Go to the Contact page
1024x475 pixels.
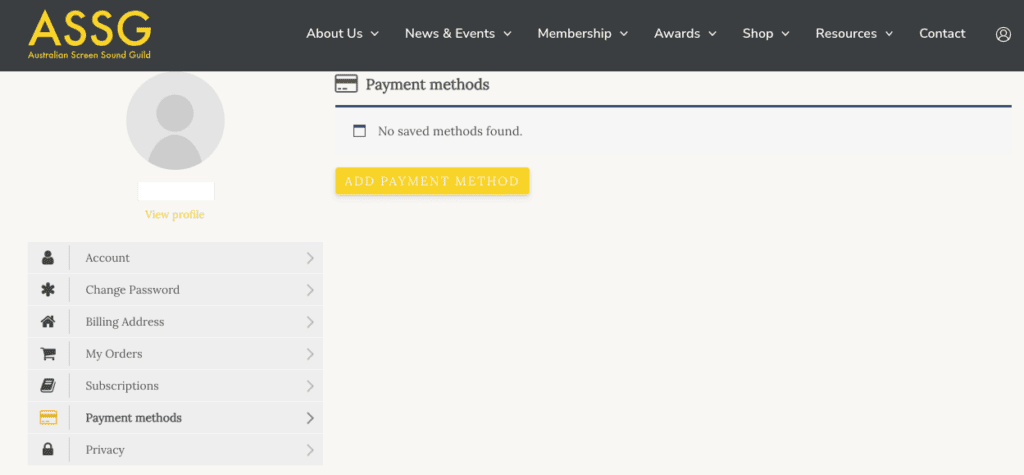(x=942, y=33)
